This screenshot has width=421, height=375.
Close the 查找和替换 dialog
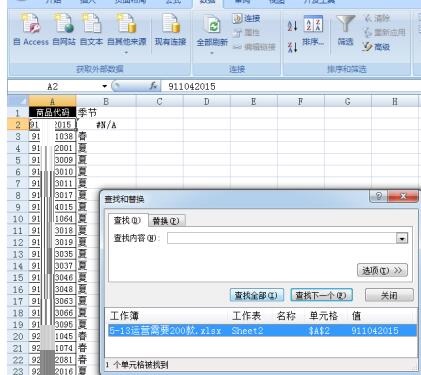coord(403,196)
